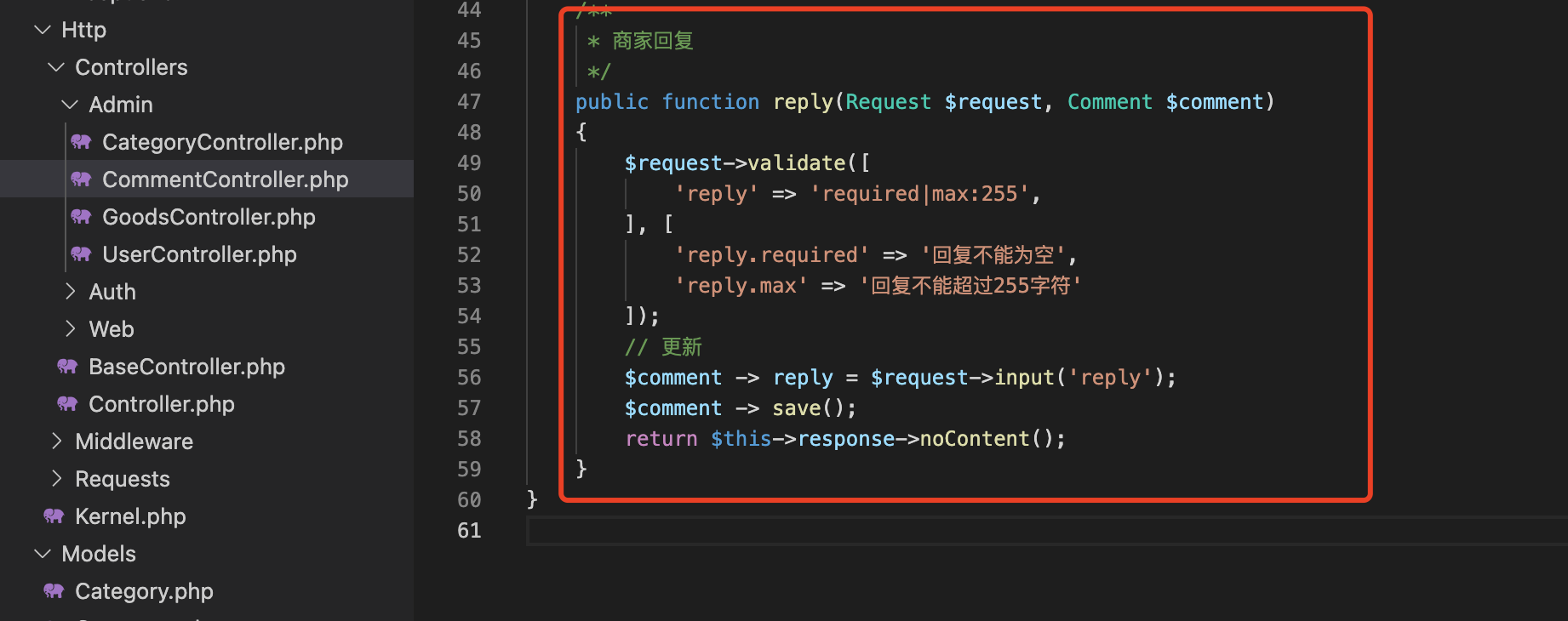Image resolution: width=1568 pixels, height=621 pixels.
Task: Click 'input' method call on line 56
Action: 1024,378
